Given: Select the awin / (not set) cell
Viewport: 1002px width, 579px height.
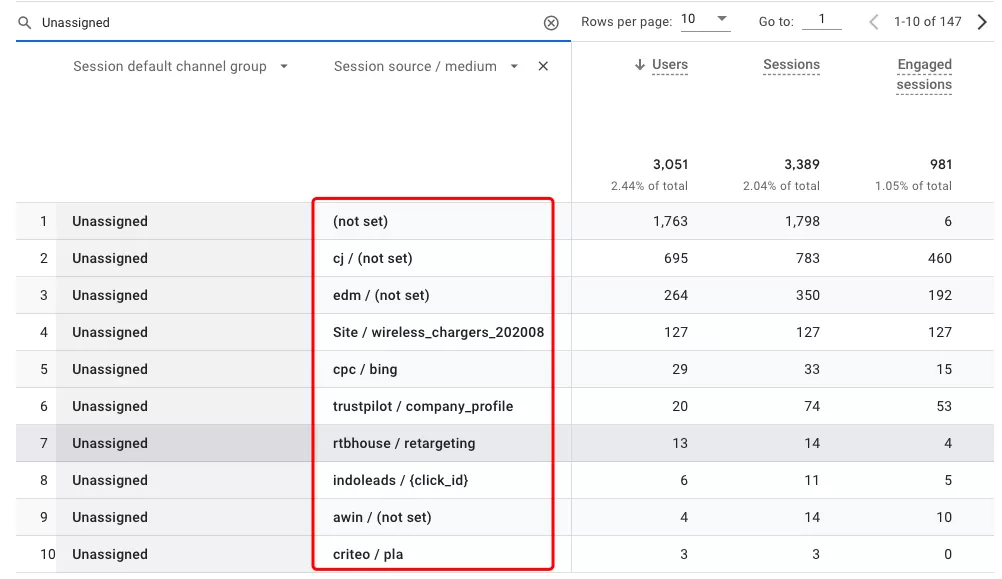Looking at the screenshot, I should 382,518.
